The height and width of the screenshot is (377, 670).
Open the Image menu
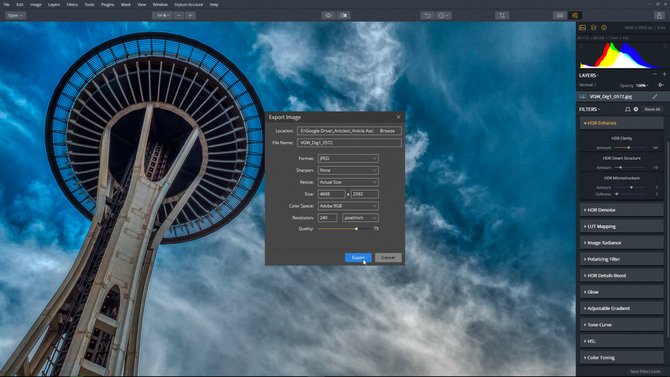click(x=35, y=4)
